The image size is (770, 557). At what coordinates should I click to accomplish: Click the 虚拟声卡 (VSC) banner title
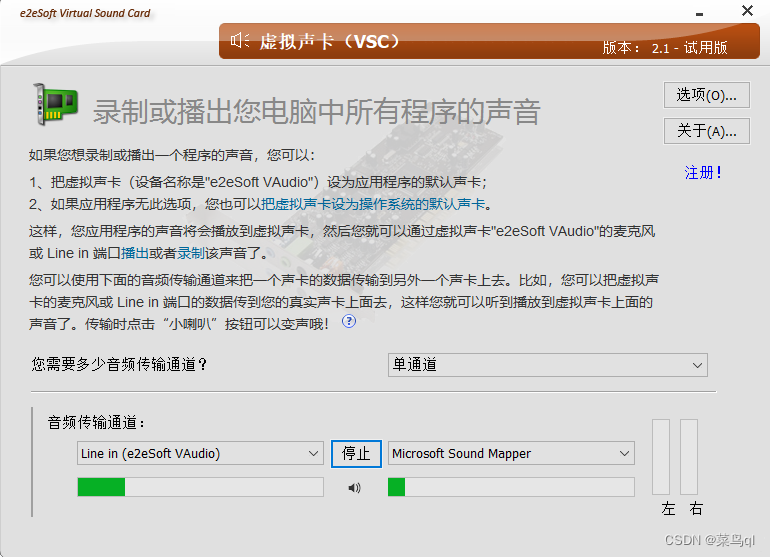pyautogui.click(x=330, y=41)
